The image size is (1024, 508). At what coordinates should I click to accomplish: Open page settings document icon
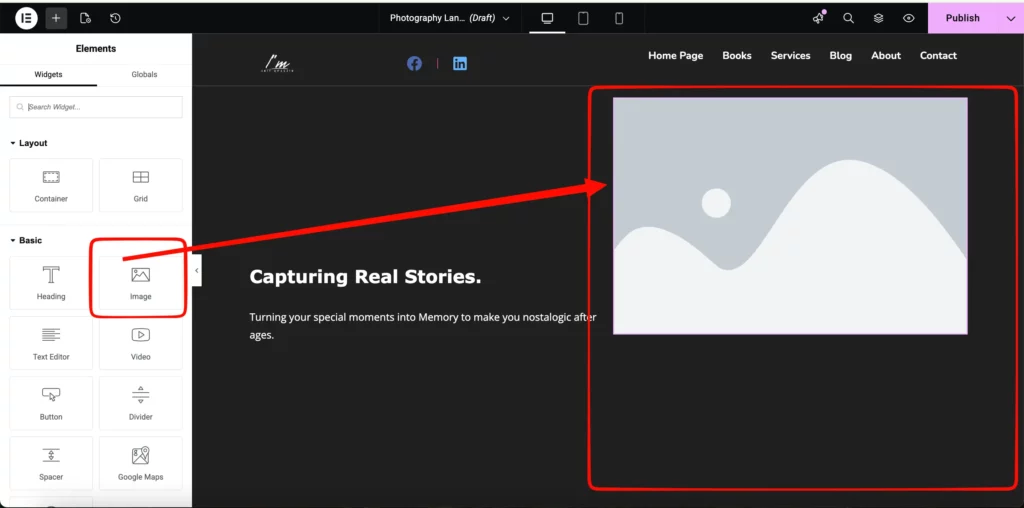pyautogui.click(x=85, y=18)
